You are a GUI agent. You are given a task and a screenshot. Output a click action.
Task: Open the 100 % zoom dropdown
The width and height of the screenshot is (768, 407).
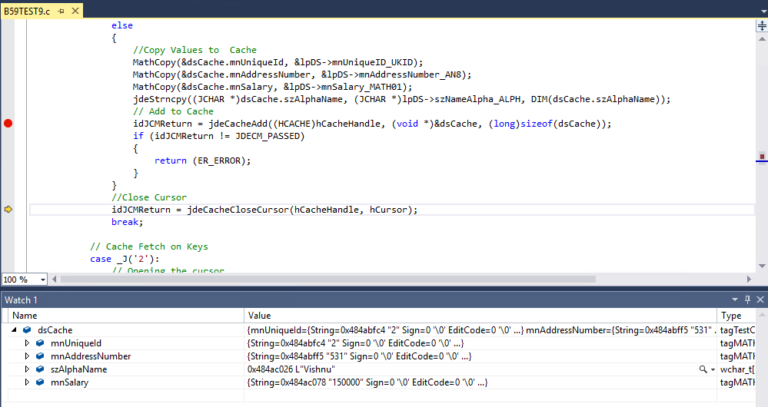tap(43, 280)
